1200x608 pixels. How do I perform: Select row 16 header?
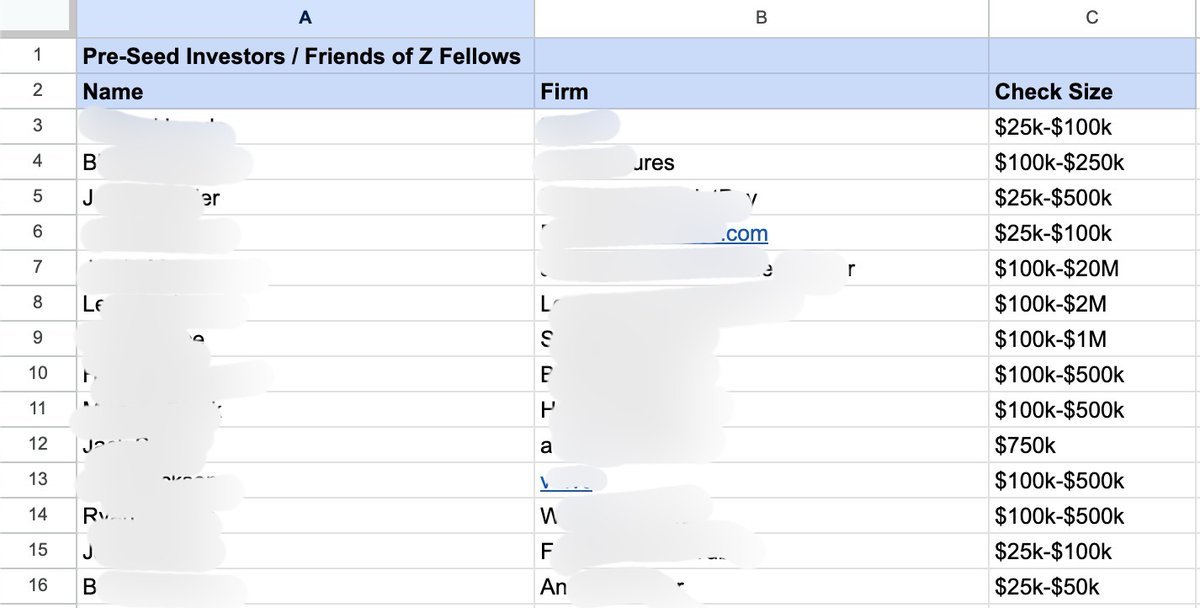pyautogui.click(x=38, y=586)
